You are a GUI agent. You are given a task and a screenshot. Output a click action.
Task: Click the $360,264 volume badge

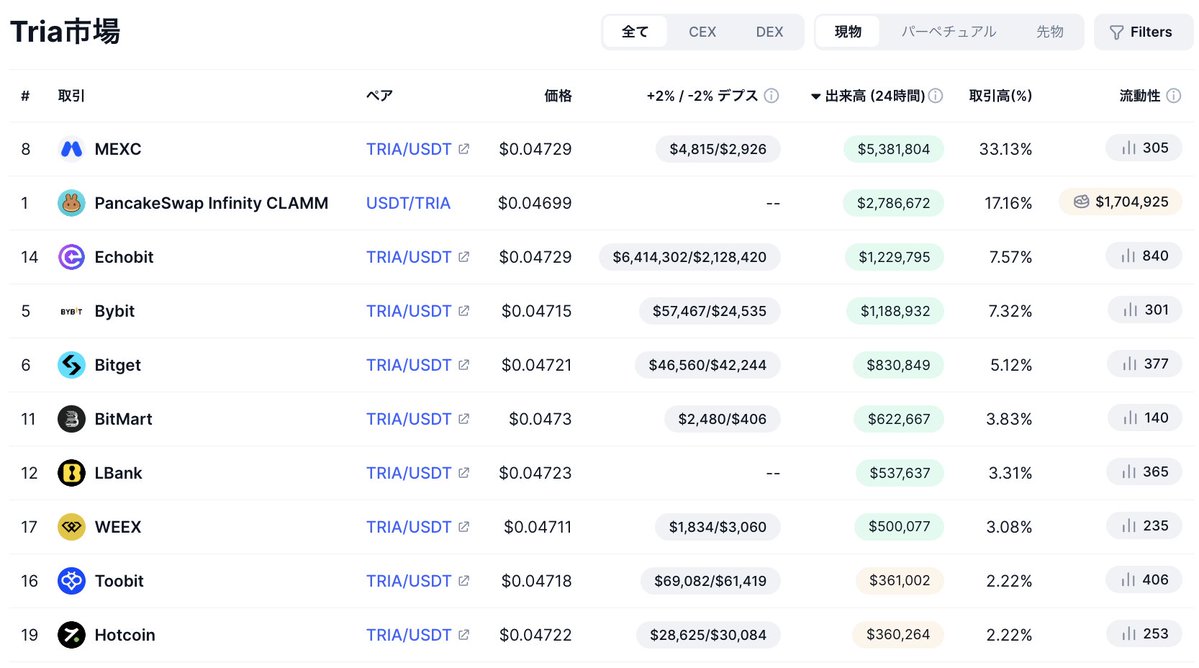(898, 634)
